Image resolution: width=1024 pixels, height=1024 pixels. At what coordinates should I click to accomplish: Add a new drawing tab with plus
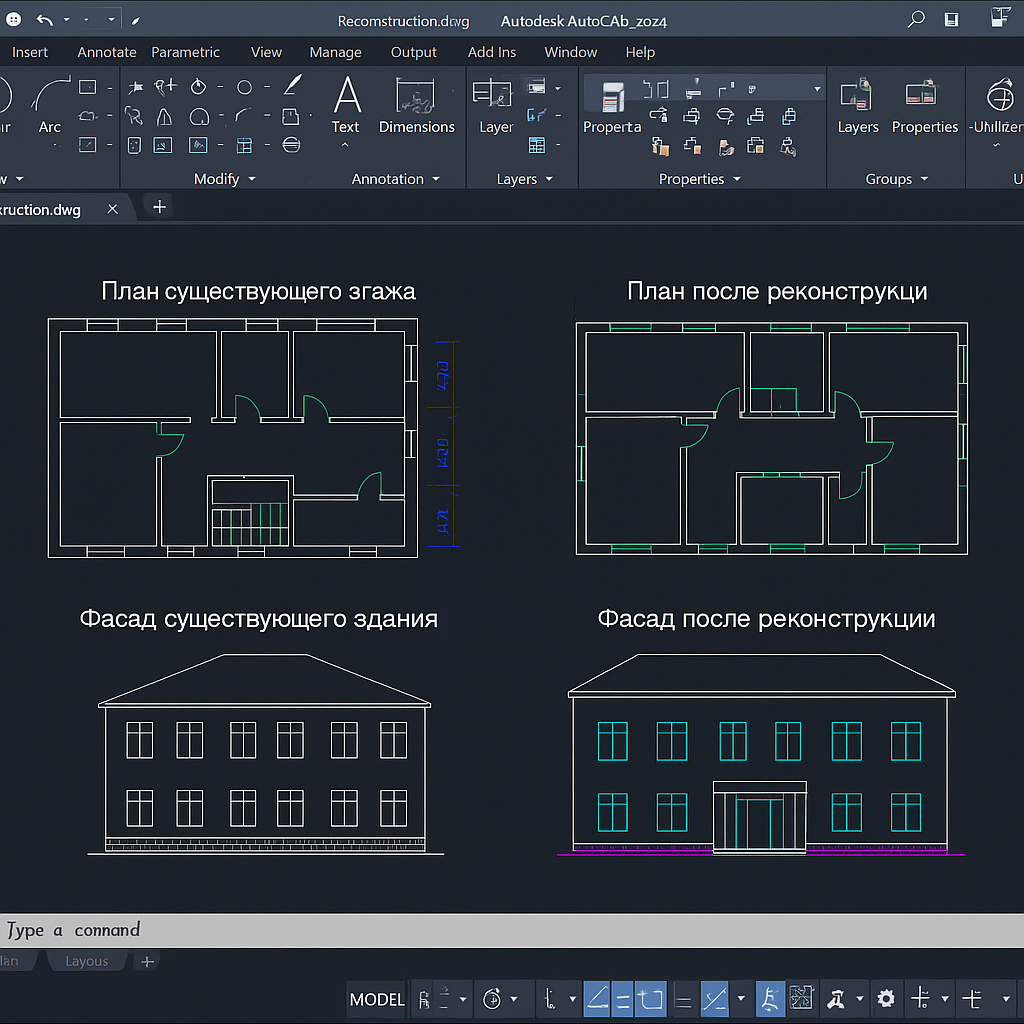point(159,207)
